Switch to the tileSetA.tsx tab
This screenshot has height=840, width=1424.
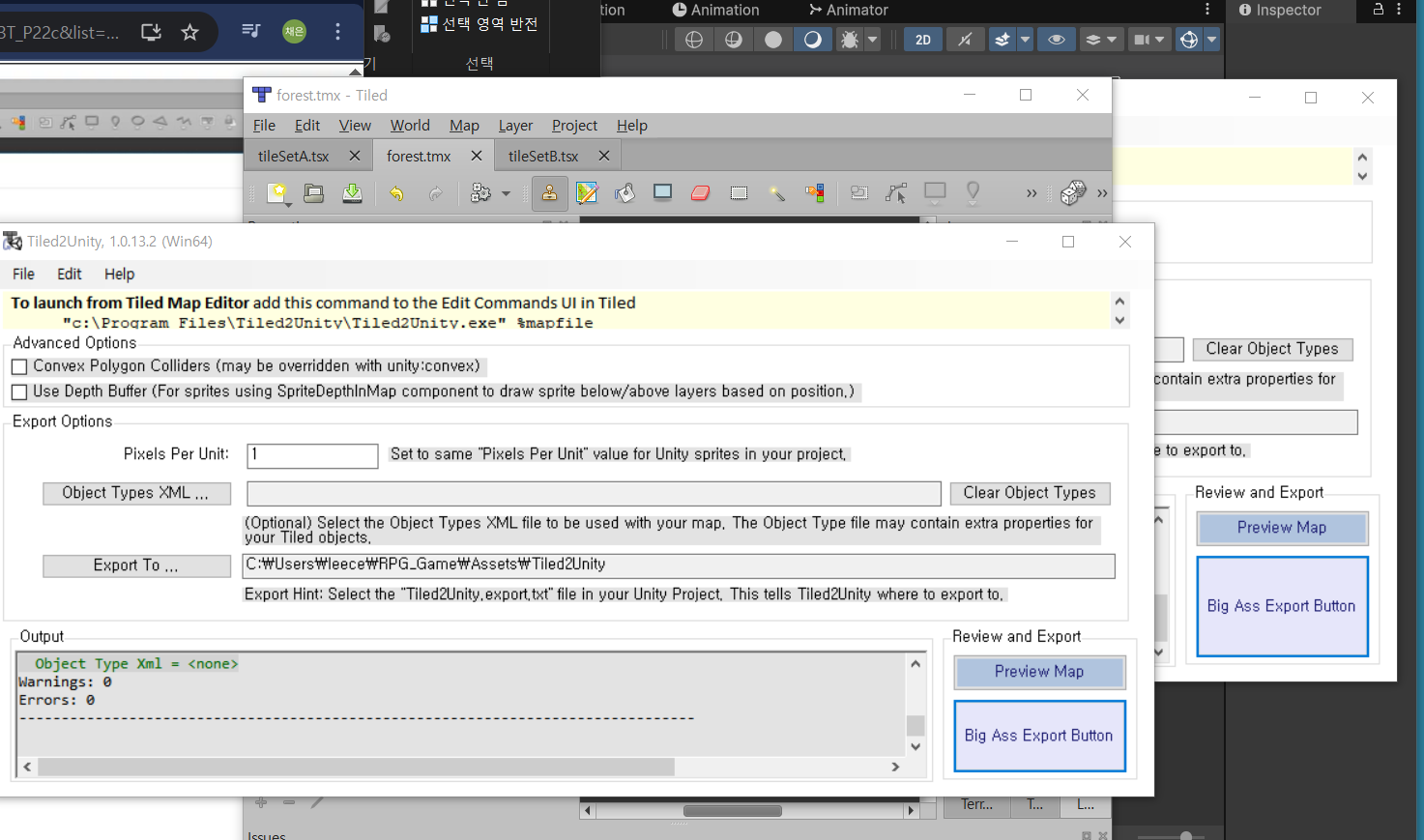294,156
